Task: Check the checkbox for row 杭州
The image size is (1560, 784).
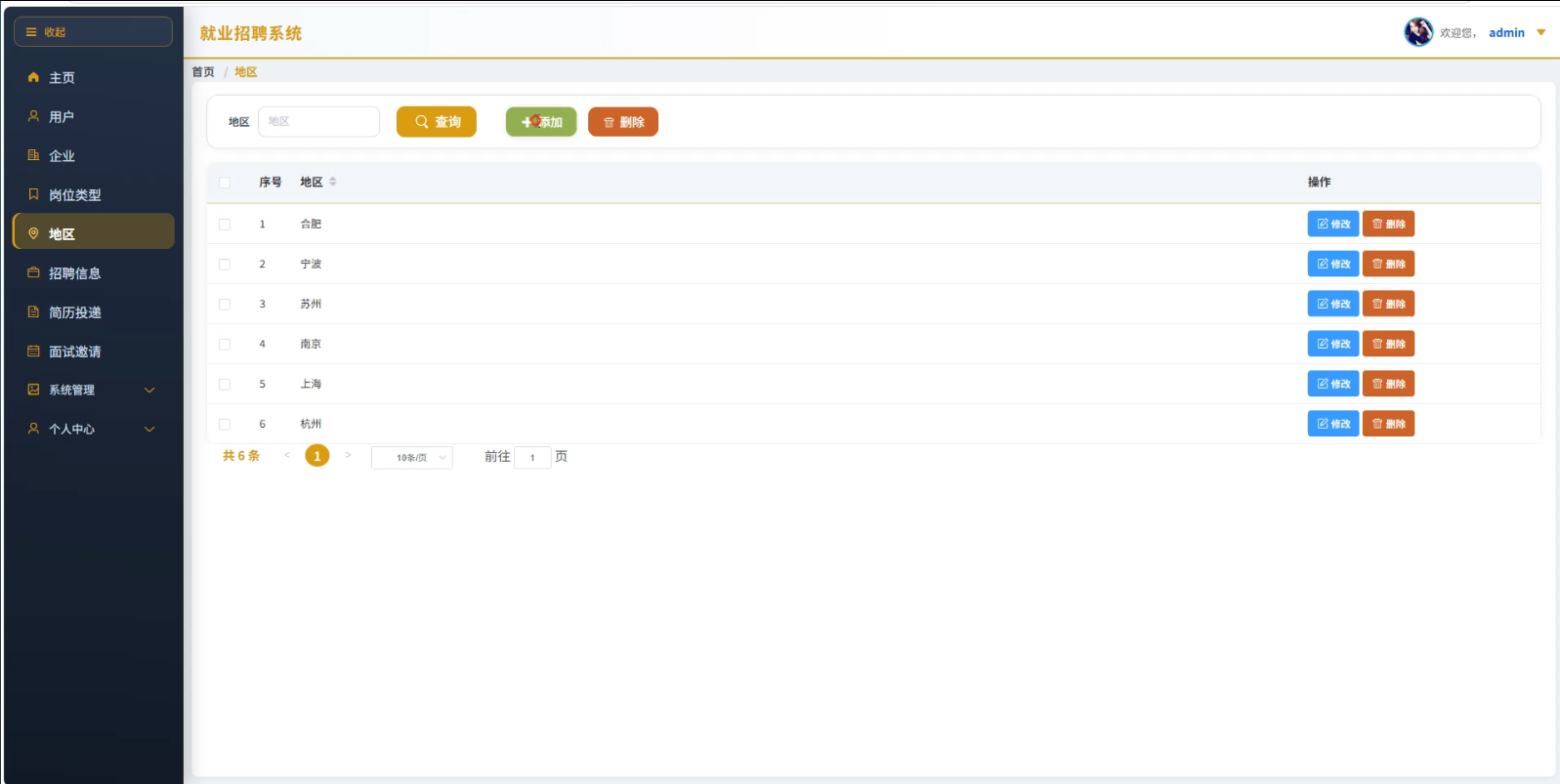Action: (x=225, y=425)
